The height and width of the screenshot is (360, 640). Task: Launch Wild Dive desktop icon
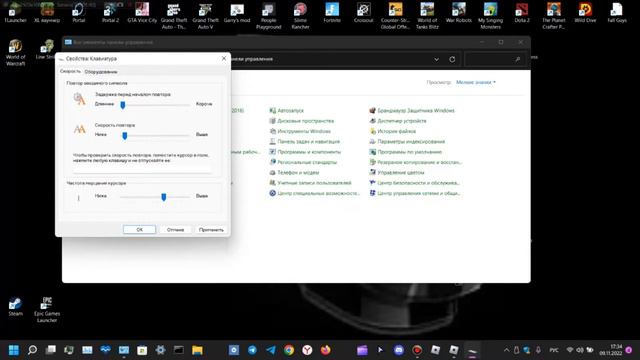[585, 13]
